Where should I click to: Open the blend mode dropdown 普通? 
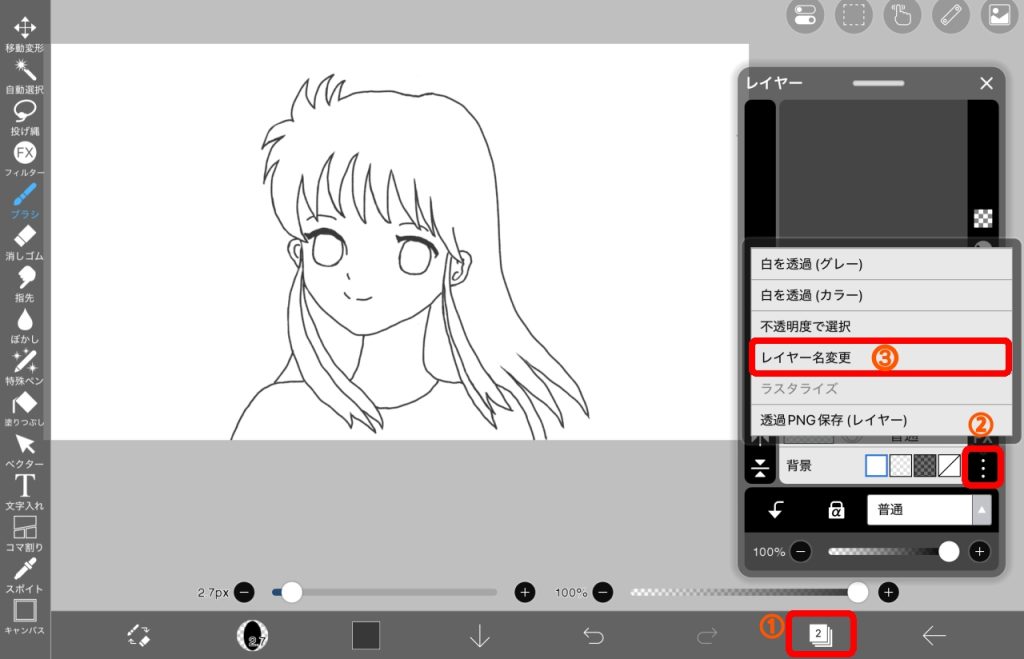tap(928, 510)
